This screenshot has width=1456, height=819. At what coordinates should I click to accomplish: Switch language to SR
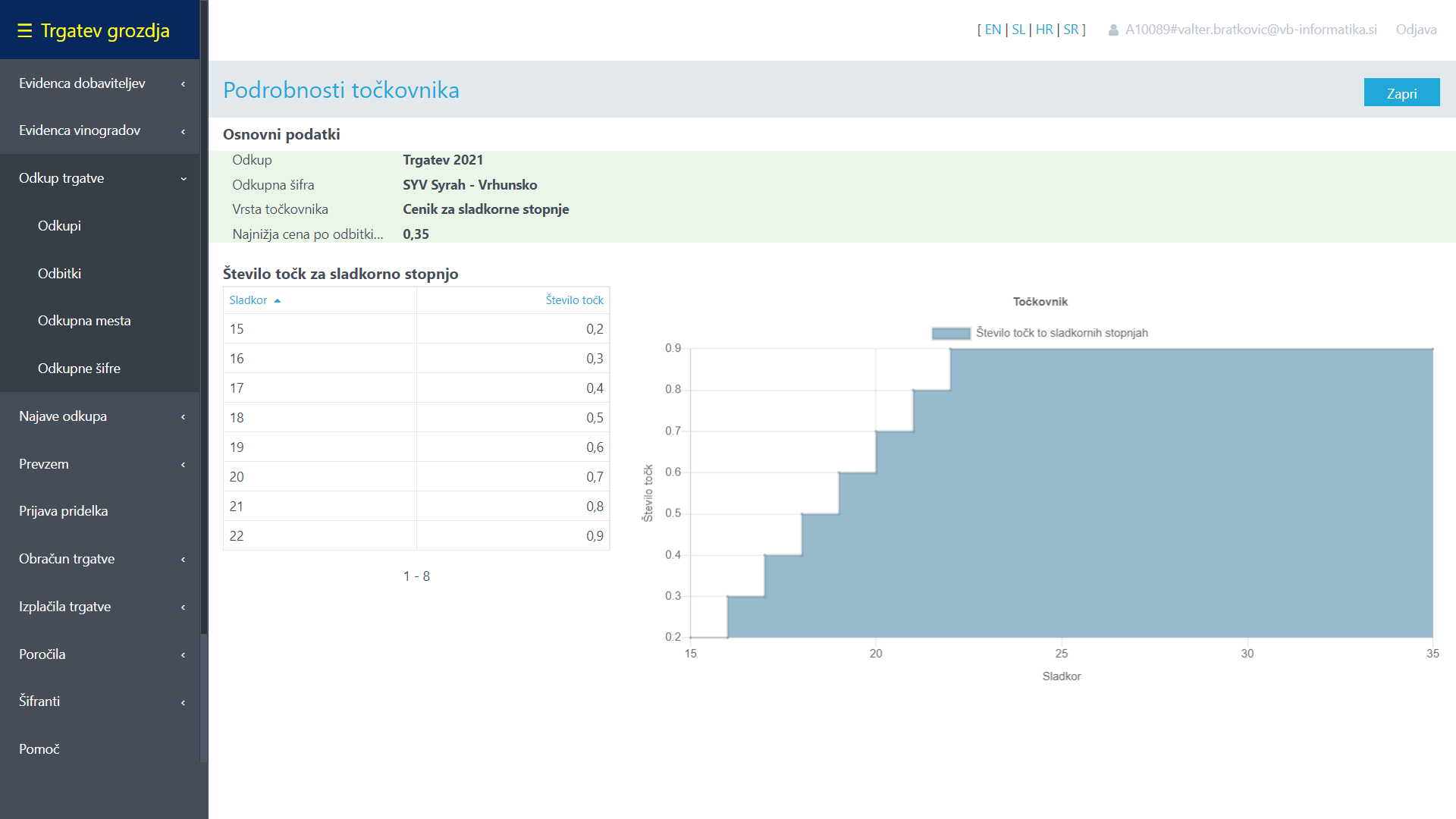(x=1071, y=30)
